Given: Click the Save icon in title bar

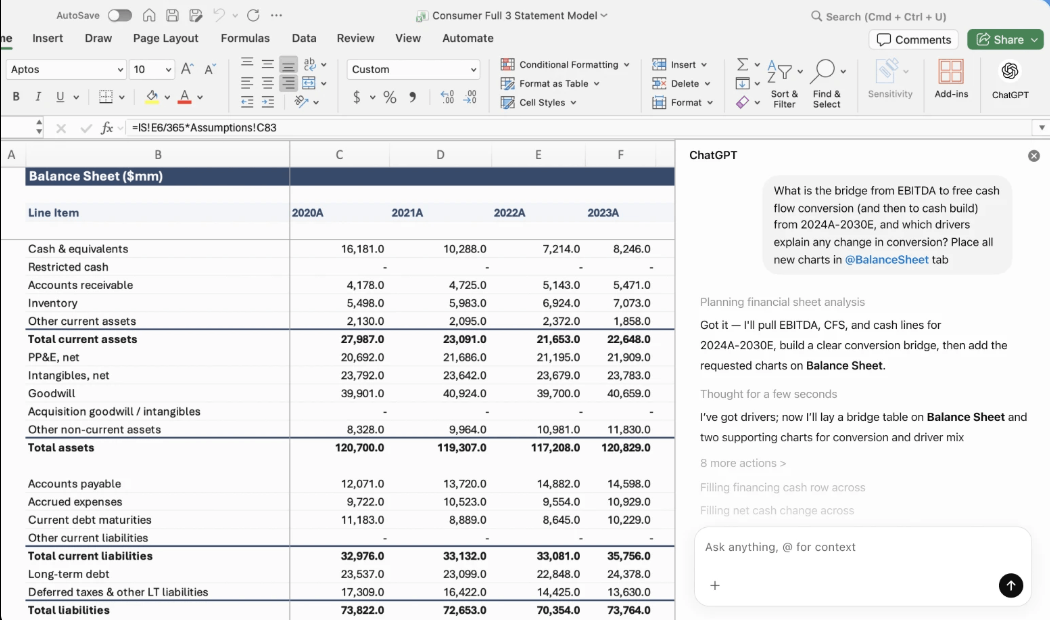Looking at the screenshot, I should click(172, 16).
